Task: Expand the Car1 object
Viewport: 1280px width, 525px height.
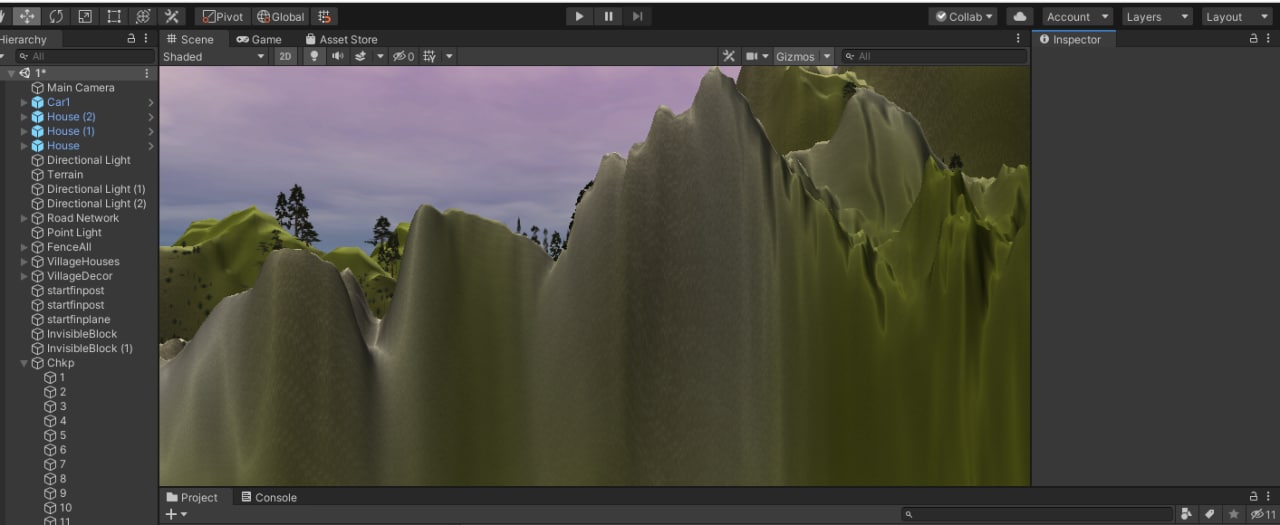Action: point(25,102)
